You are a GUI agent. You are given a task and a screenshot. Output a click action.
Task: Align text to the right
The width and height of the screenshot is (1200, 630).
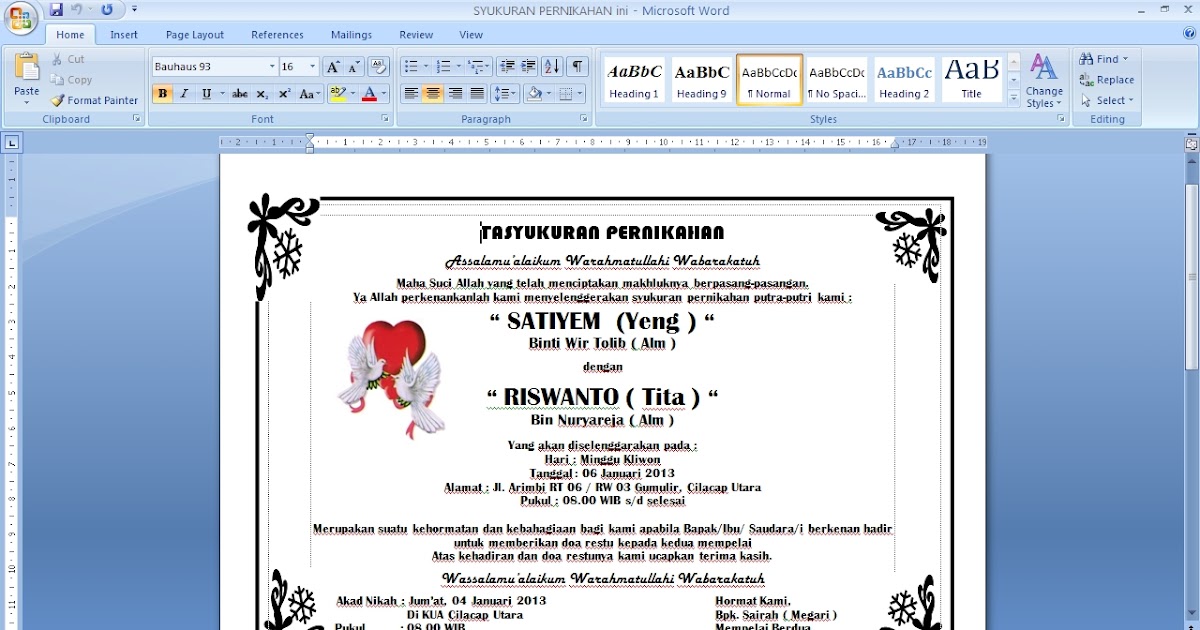(455, 94)
